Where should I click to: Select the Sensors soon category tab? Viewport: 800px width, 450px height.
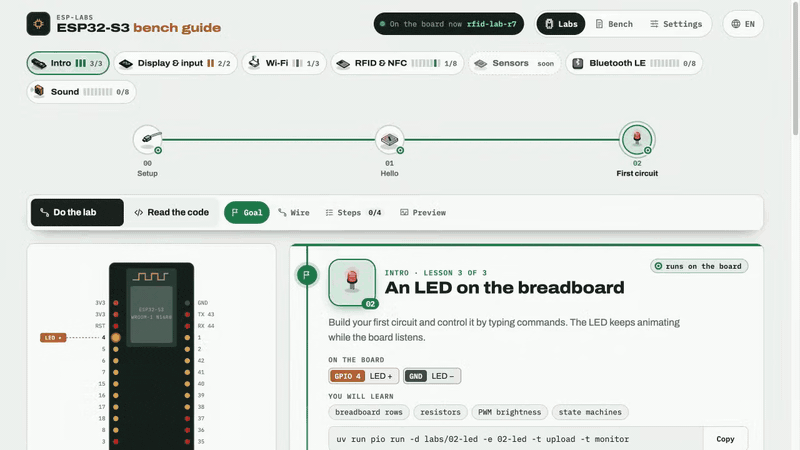(514, 63)
